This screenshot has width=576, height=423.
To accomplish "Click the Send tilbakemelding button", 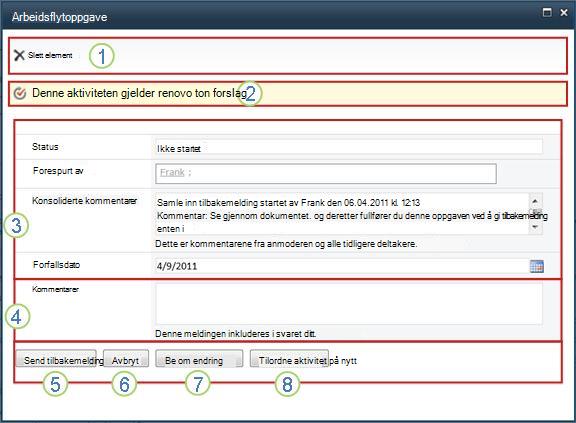I will point(56,359).
